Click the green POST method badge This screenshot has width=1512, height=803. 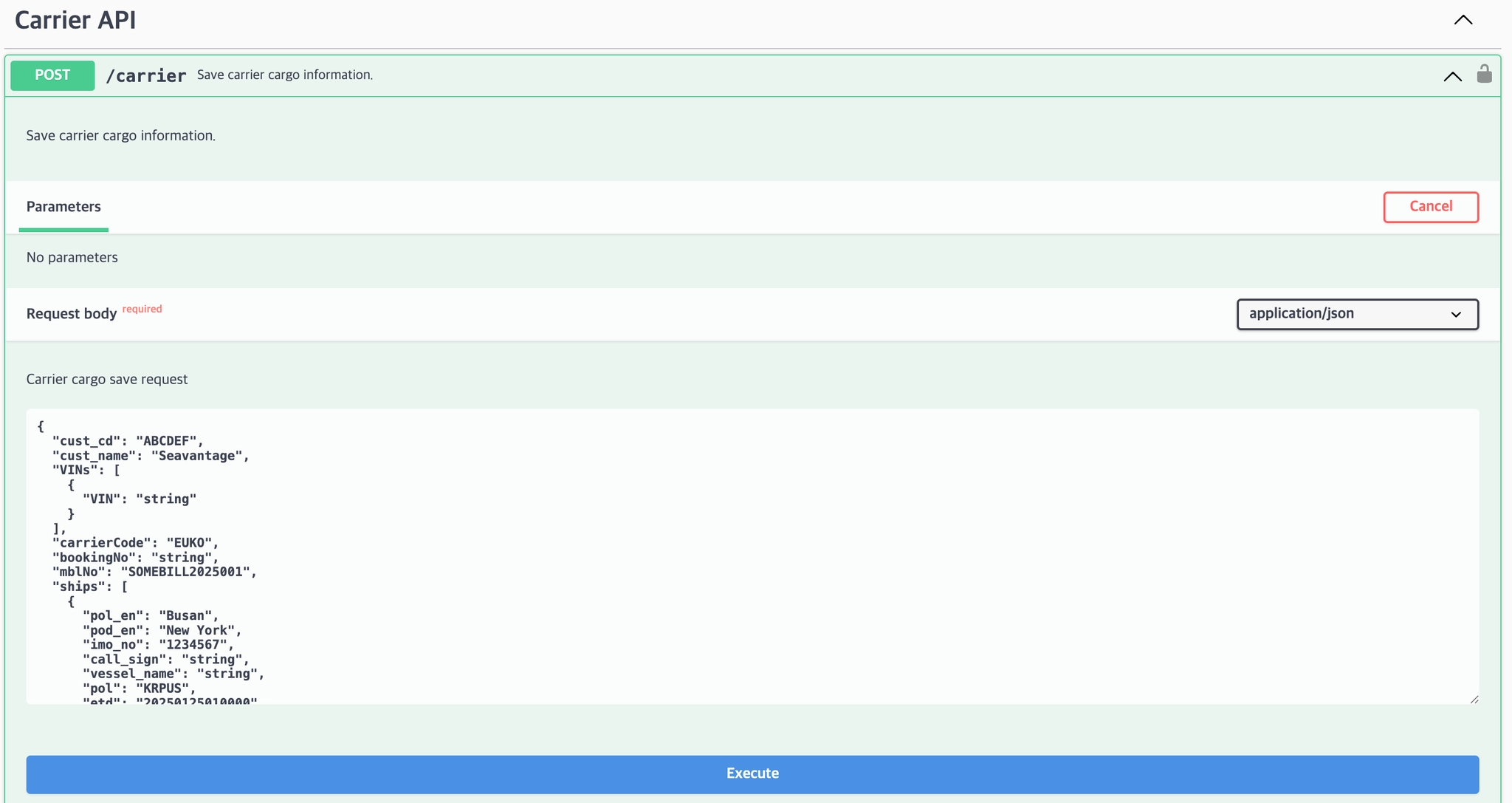coord(52,75)
